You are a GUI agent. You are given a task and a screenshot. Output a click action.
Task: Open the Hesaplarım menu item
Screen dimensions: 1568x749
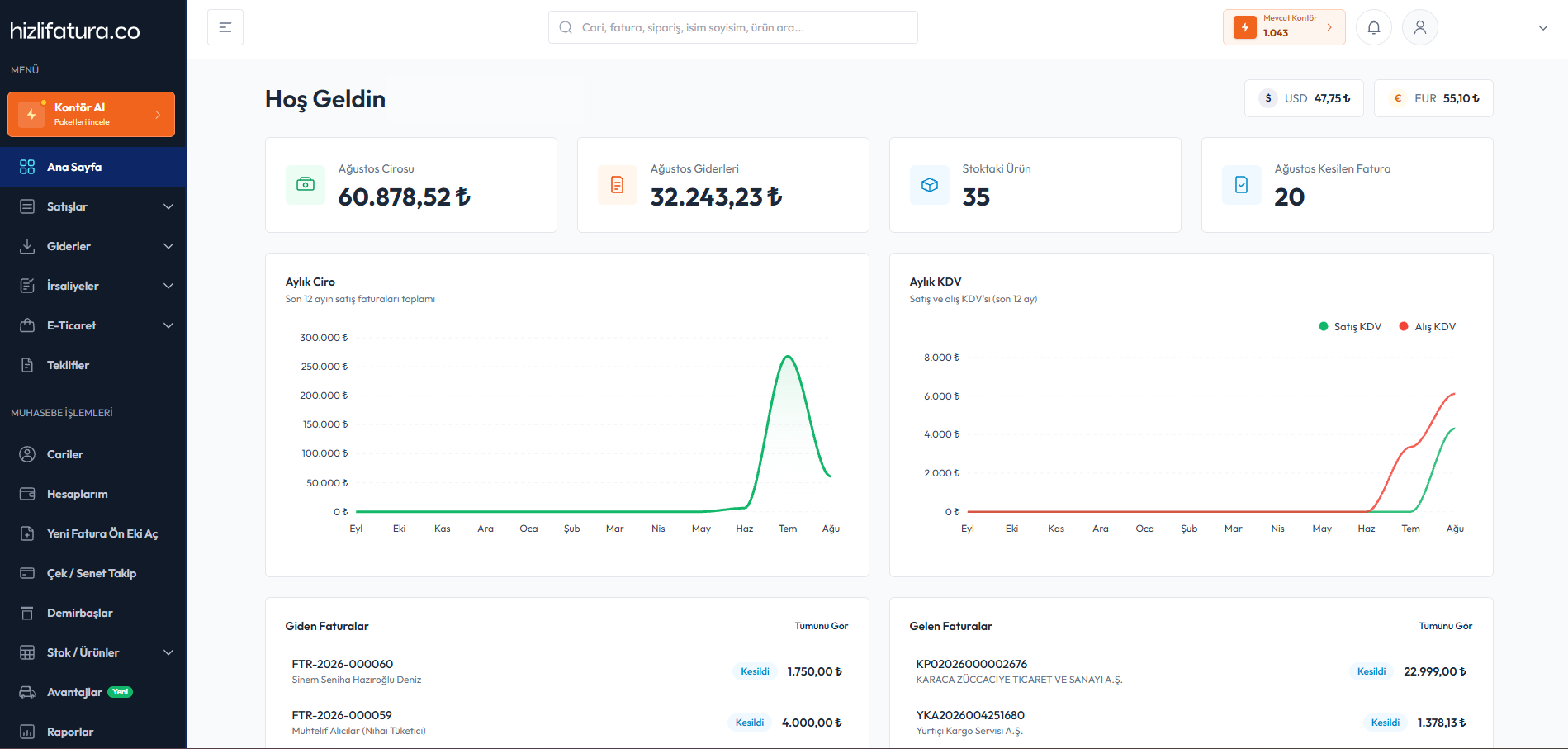pyautogui.click(x=93, y=494)
